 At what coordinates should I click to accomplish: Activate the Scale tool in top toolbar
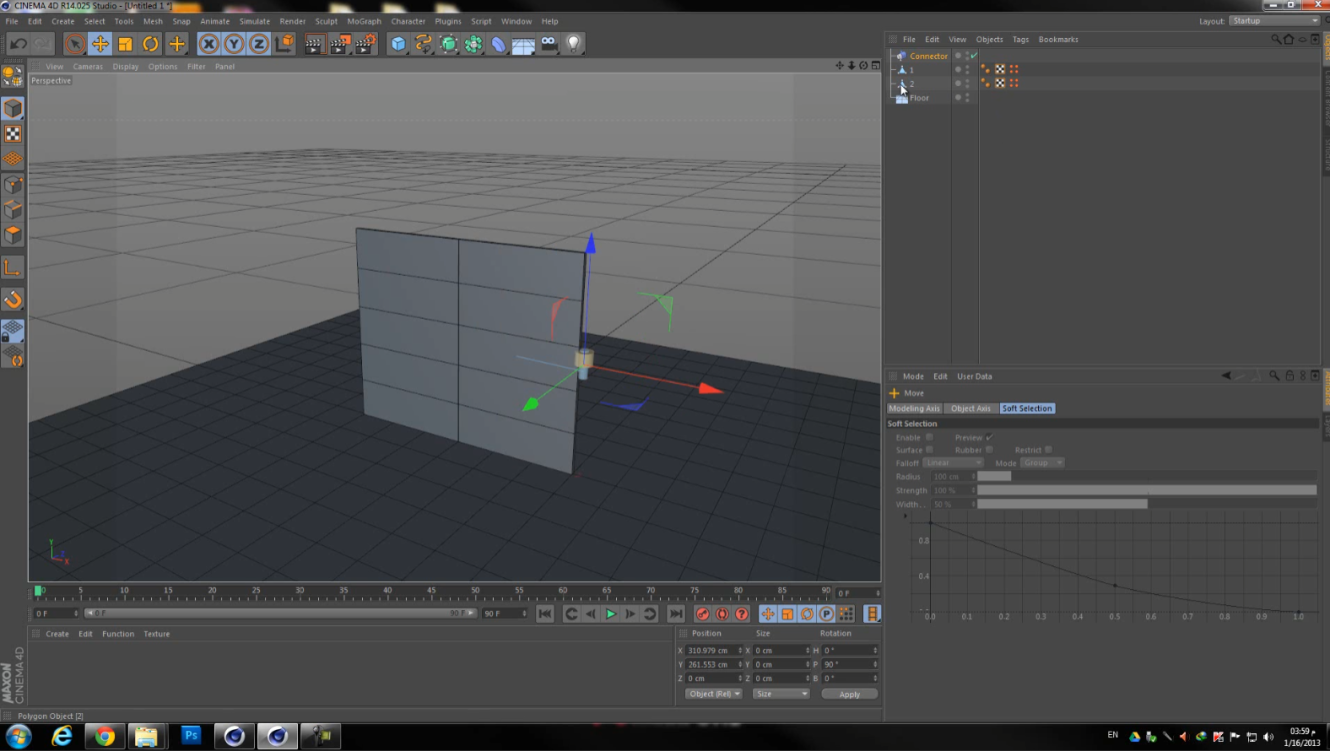[125, 44]
